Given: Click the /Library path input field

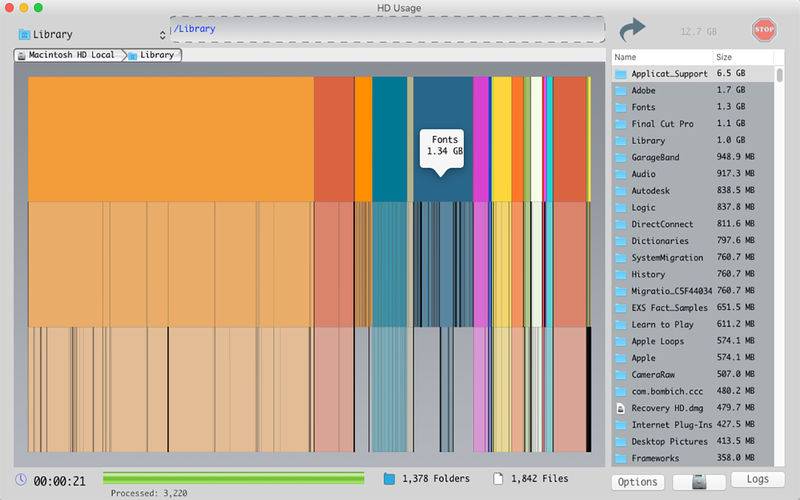Looking at the screenshot, I should click(x=387, y=30).
